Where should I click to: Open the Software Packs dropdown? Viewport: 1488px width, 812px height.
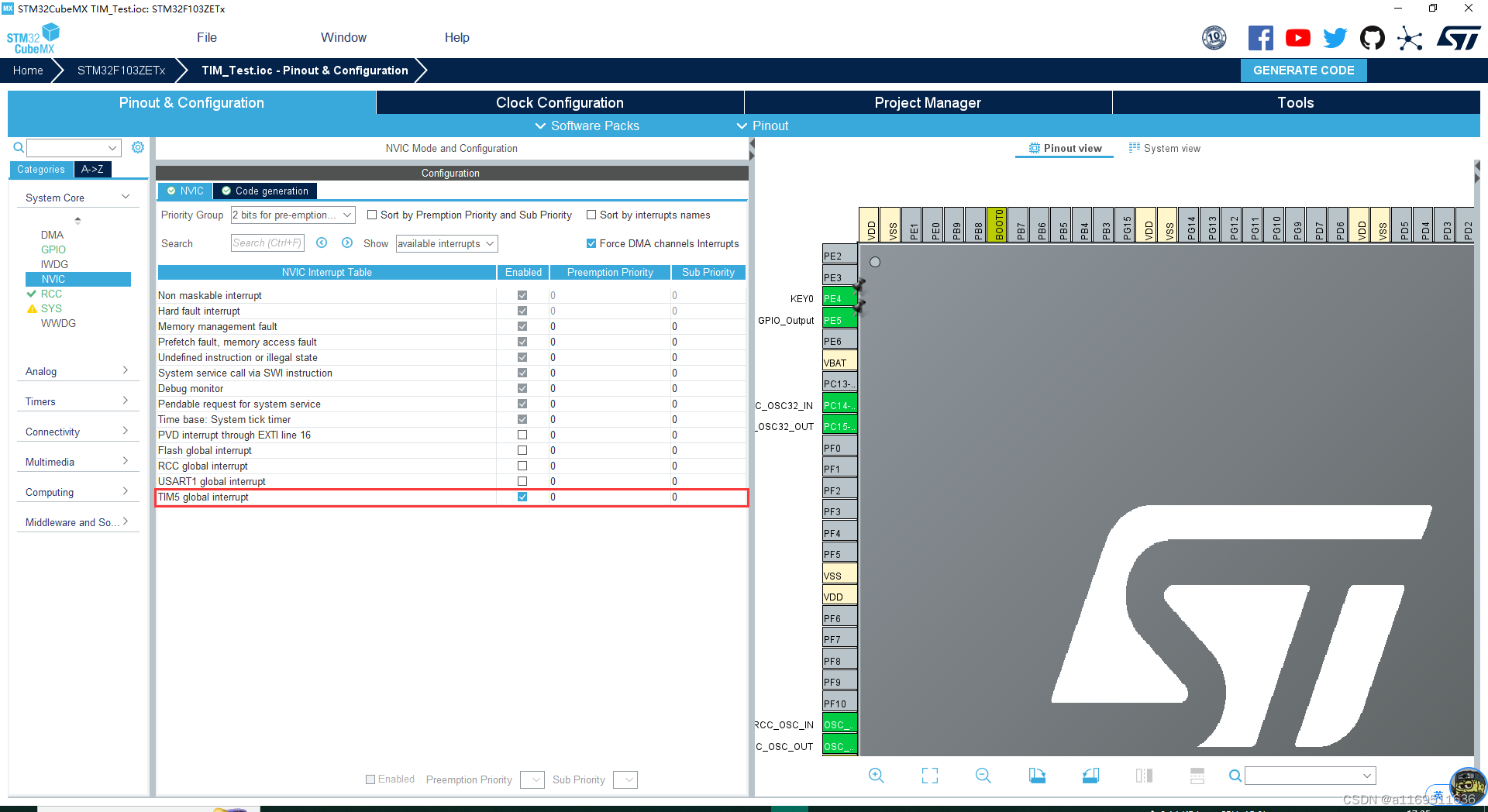587,126
